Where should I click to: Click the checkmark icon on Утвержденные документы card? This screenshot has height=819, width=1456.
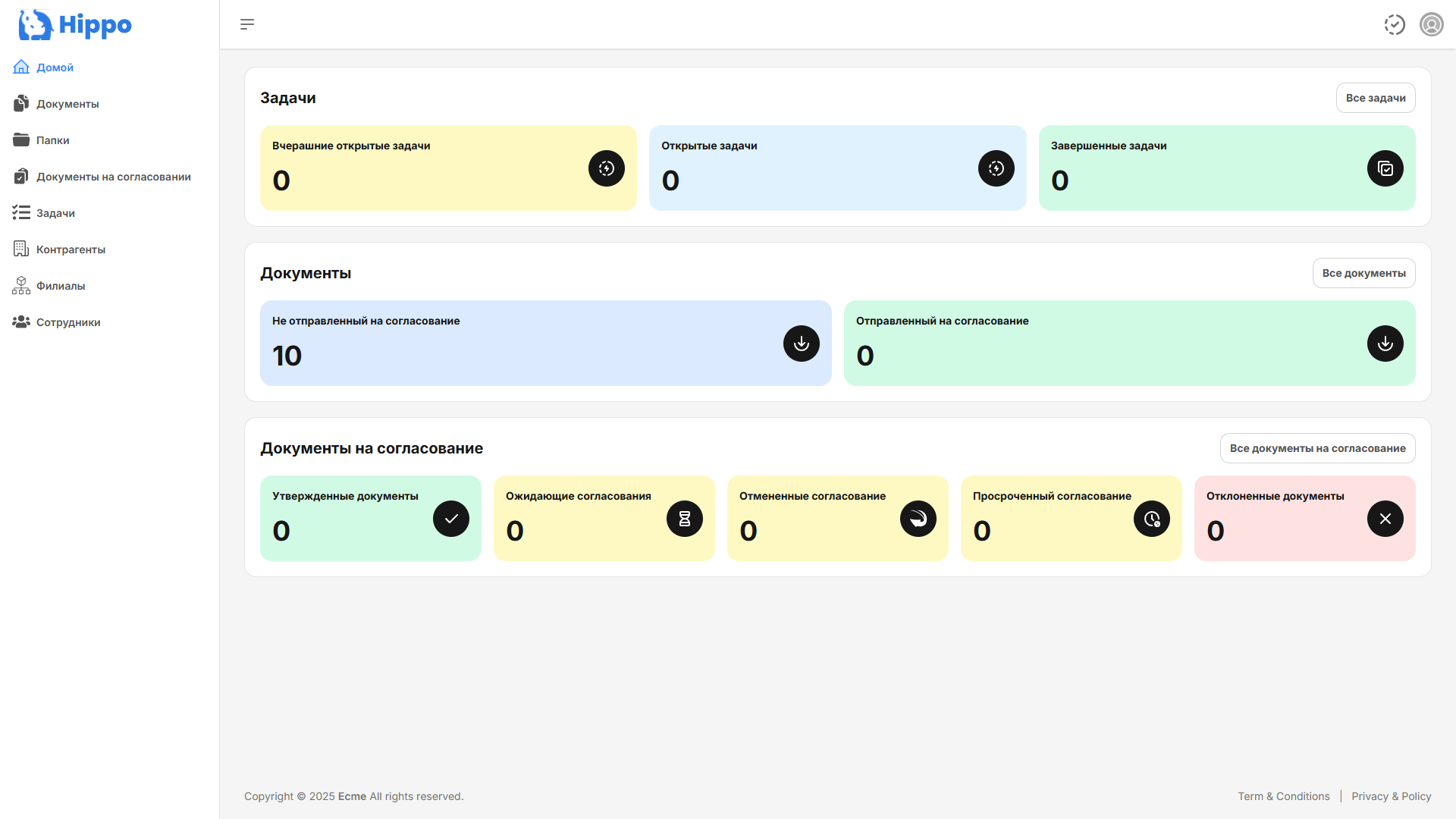point(450,518)
